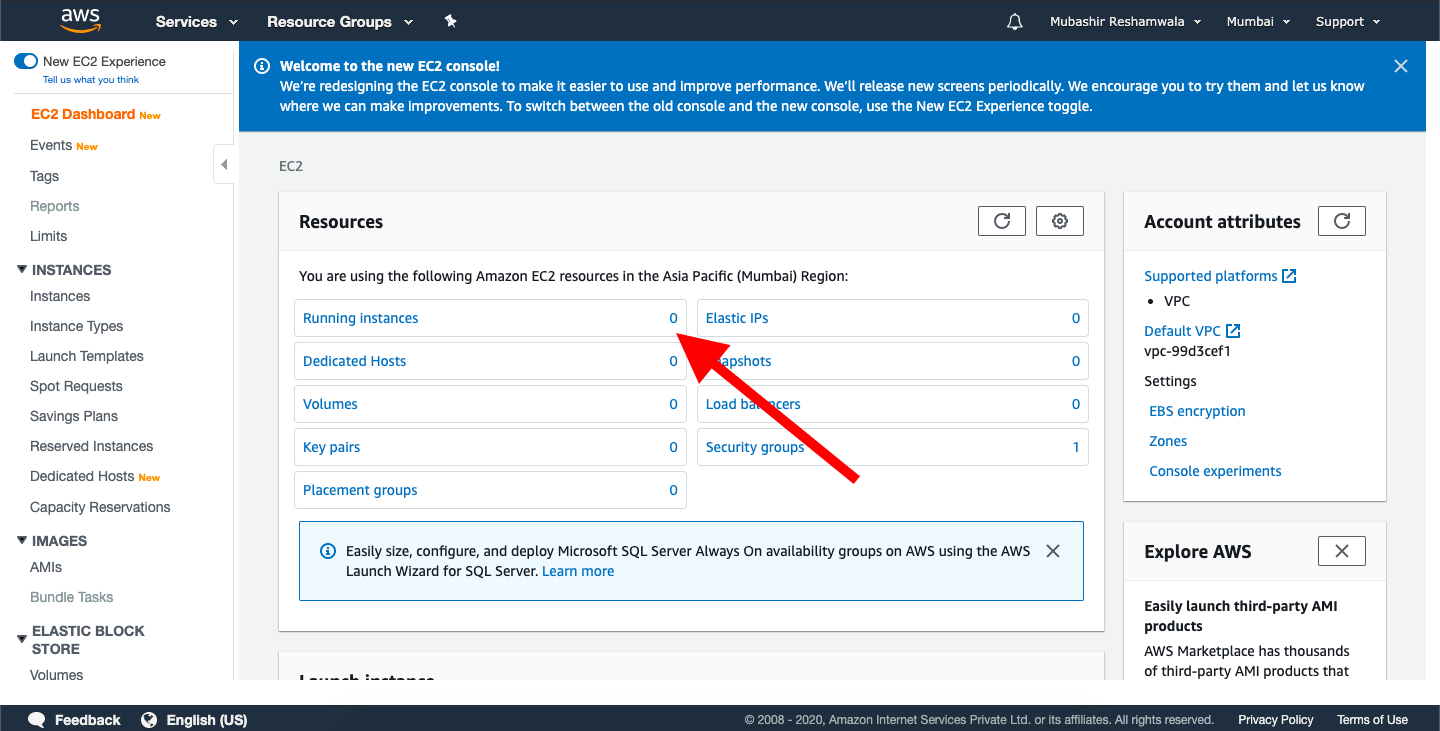Open the Mumbai region selector
Screen dimensions: 1440x731
(1258, 21)
